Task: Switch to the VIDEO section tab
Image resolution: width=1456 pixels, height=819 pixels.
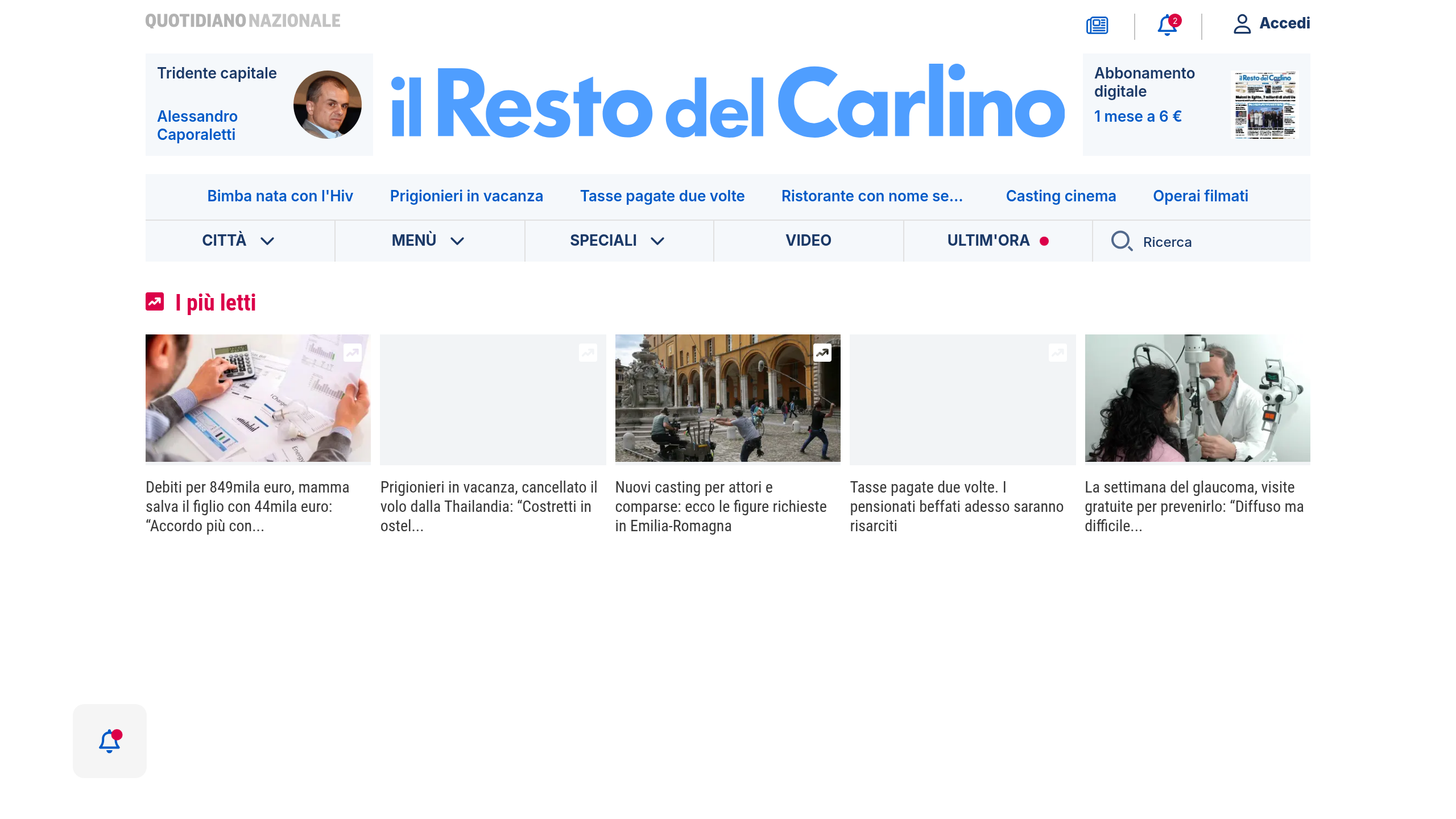Action: coord(808,241)
